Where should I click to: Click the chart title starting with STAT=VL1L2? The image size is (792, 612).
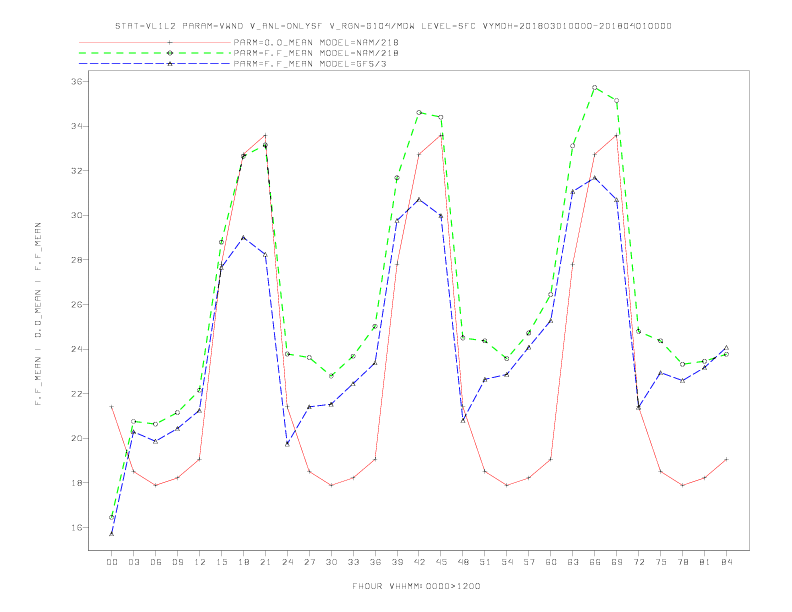point(393,26)
